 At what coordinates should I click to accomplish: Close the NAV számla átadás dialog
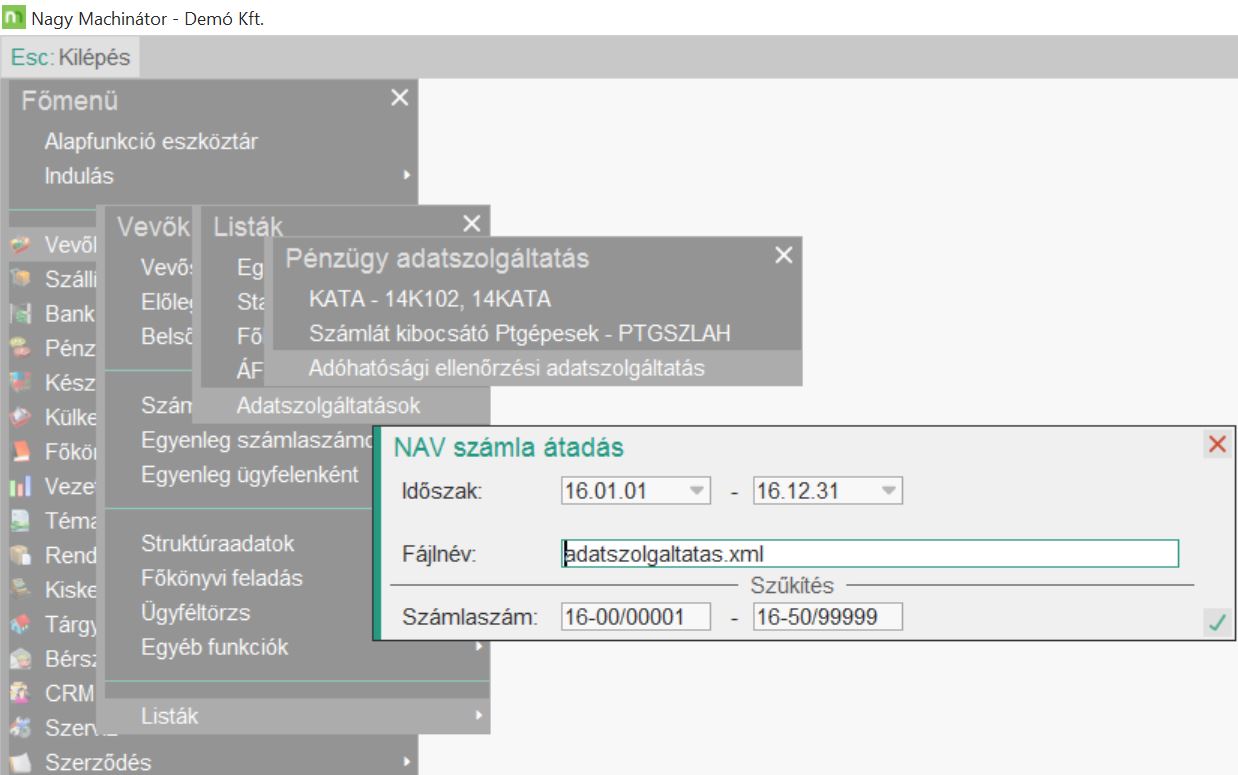point(1217,444)
